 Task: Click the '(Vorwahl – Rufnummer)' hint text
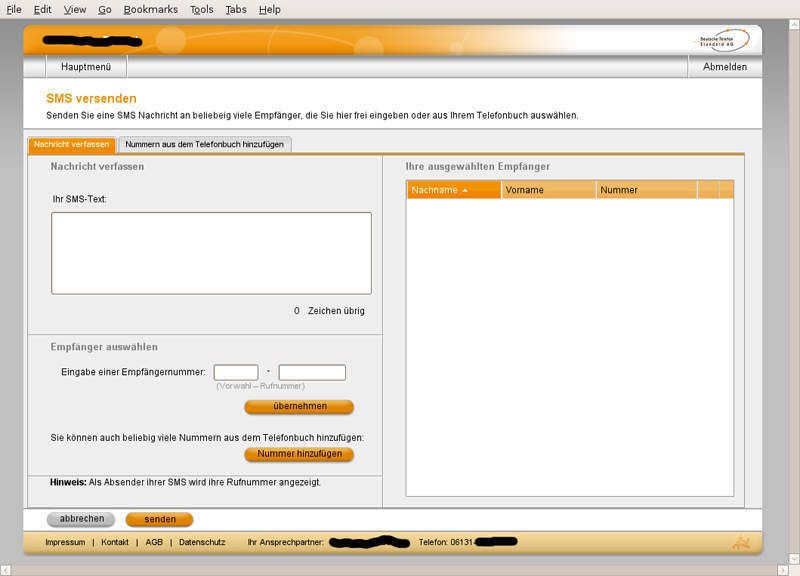coord(260,386)
